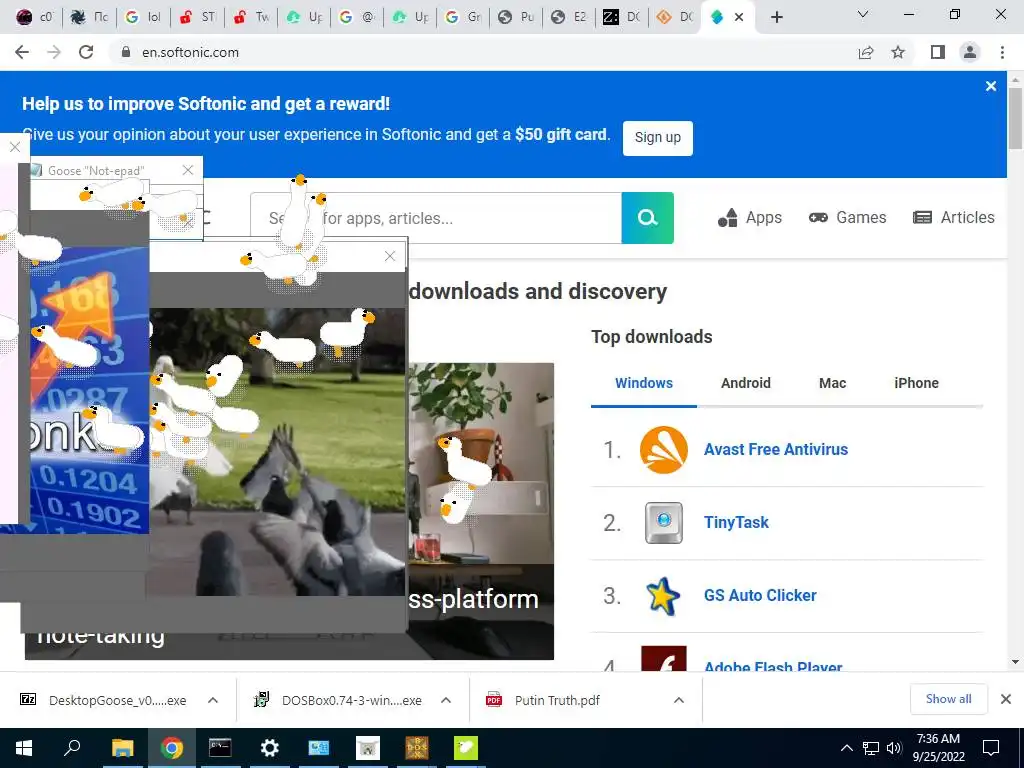
Task: Click the Sign up button in banner
Action: (x=658, y=138)
